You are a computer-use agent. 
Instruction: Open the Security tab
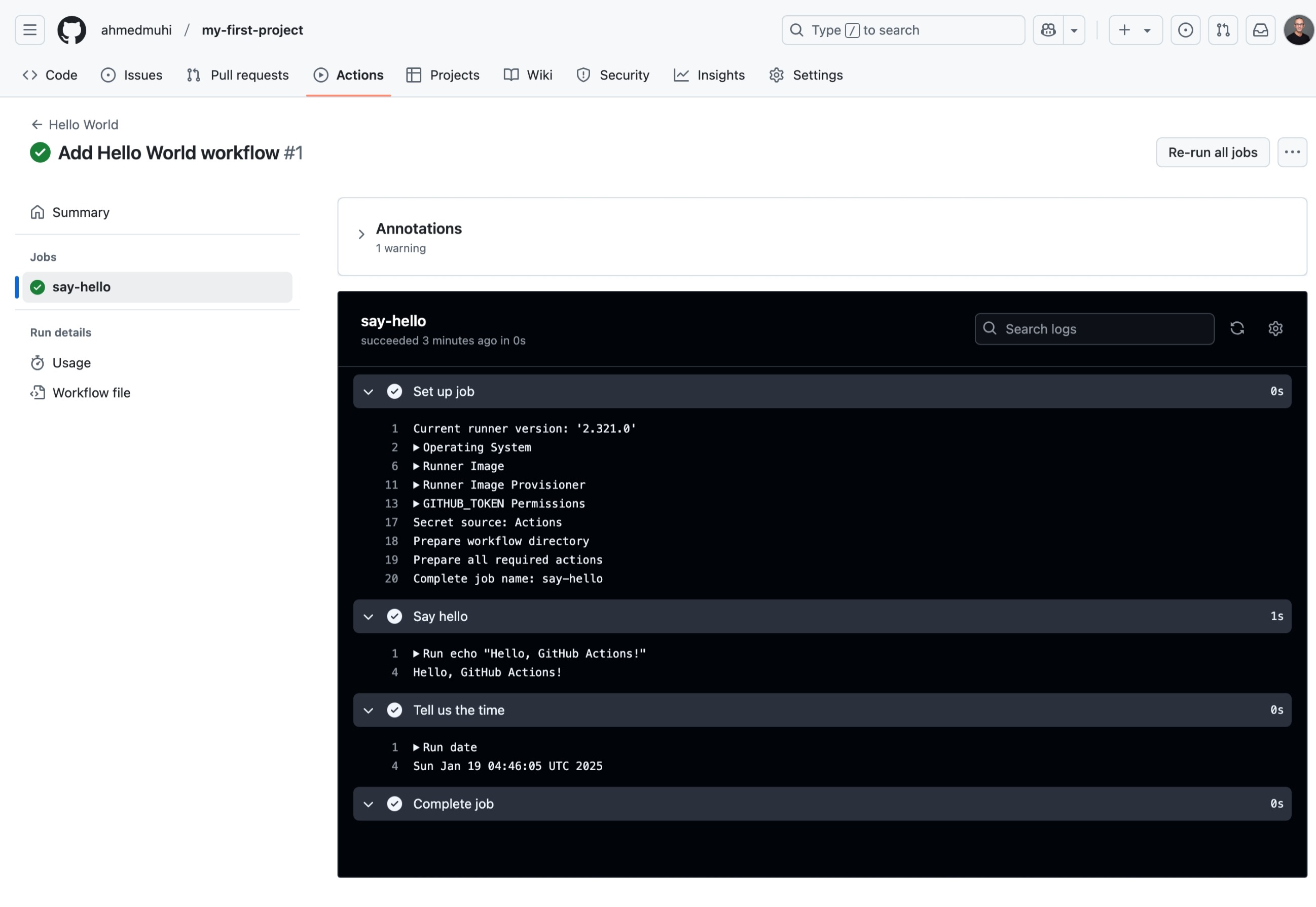pos(612,75)
